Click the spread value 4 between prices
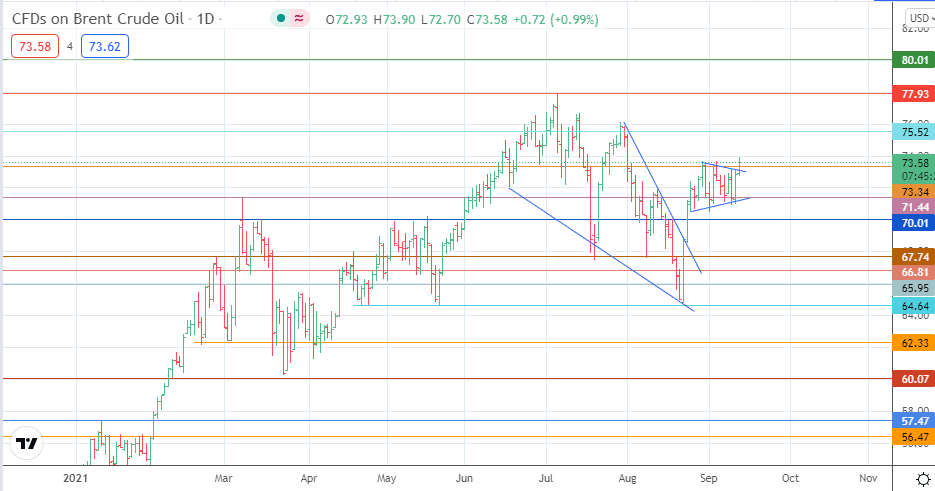Viewport: 935px width, 491px height. coord(70,47)
